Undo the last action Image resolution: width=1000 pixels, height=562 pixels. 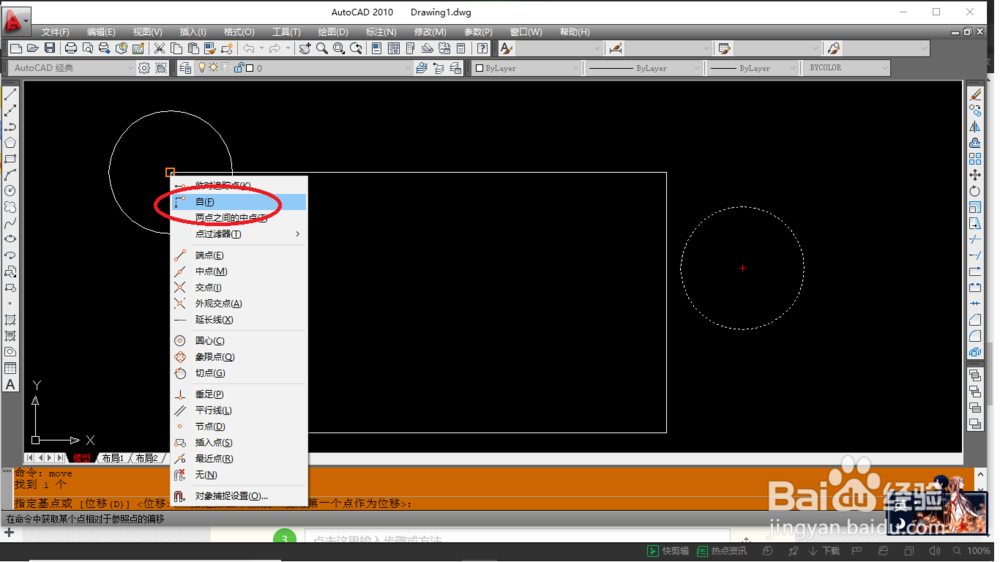249,48
